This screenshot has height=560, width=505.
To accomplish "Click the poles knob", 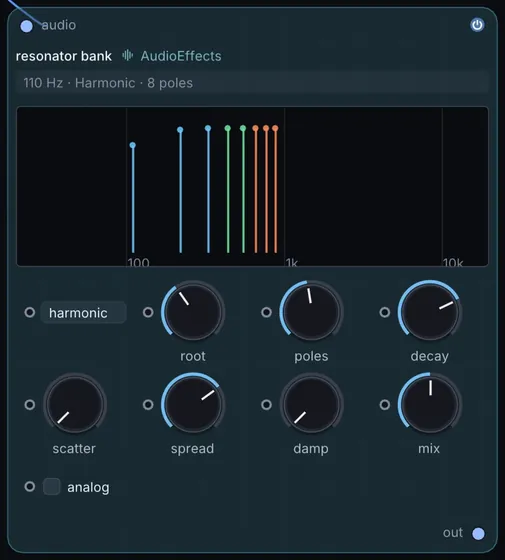I will (311, 312).
